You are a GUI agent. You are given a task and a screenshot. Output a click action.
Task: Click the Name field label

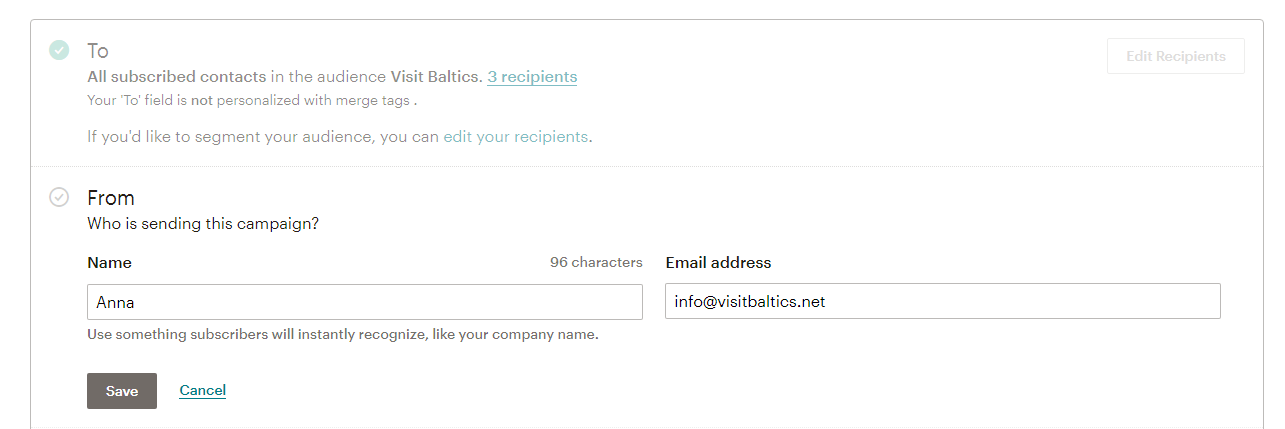109,263
